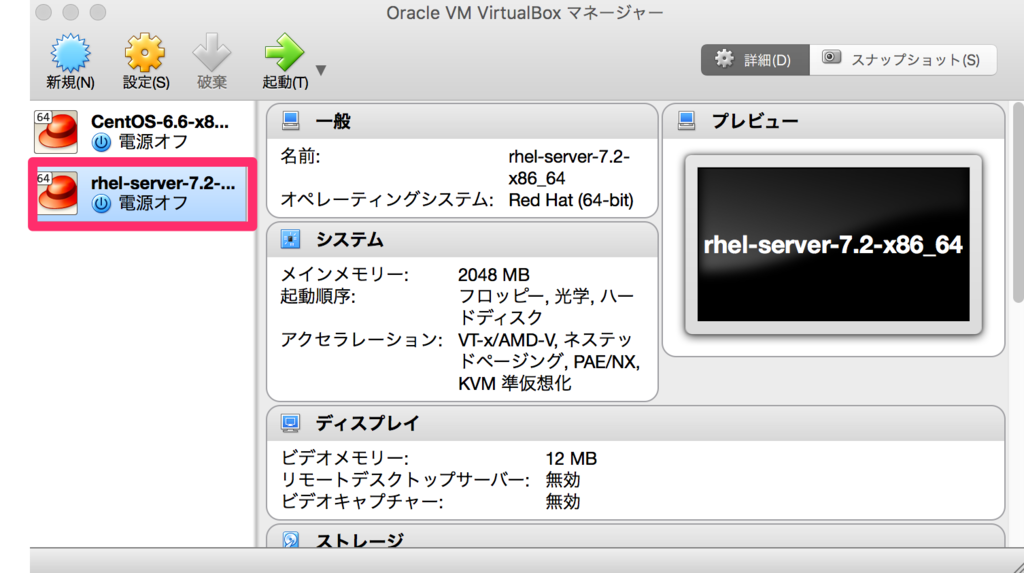Click the New (新規) toolbar icon
Image resolution: width=1024 pixels, height=573 pixels.
pyautogui.click(x=70, y=53)
